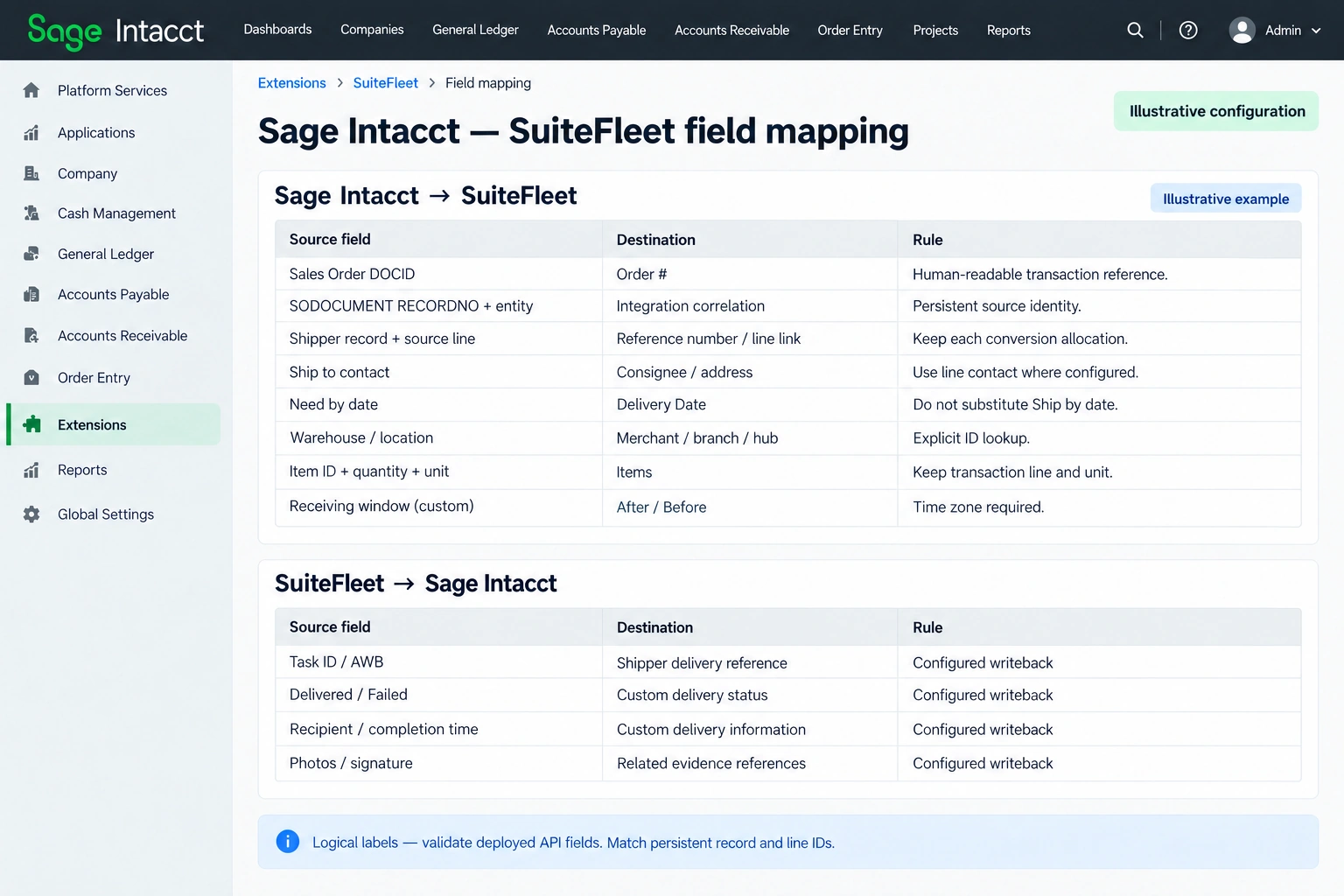Click the 'Custom delivery status' destination cell
This screenshot has width=1344, height=896.
click(750, 695)
